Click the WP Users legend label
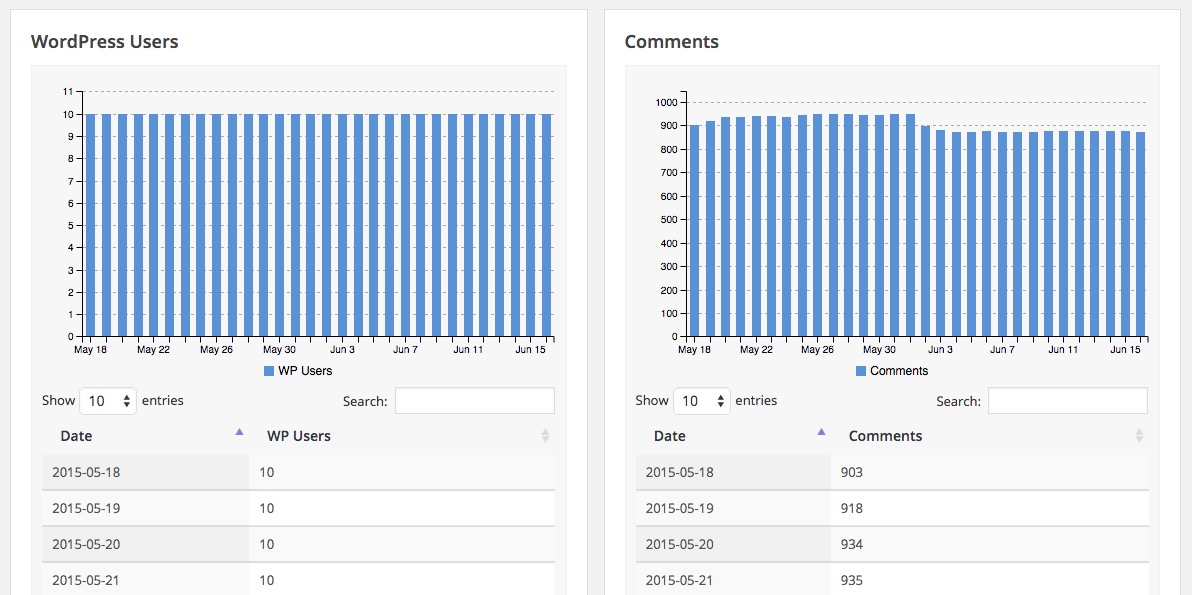This screenshot has height=595, width=1192. 305,371
